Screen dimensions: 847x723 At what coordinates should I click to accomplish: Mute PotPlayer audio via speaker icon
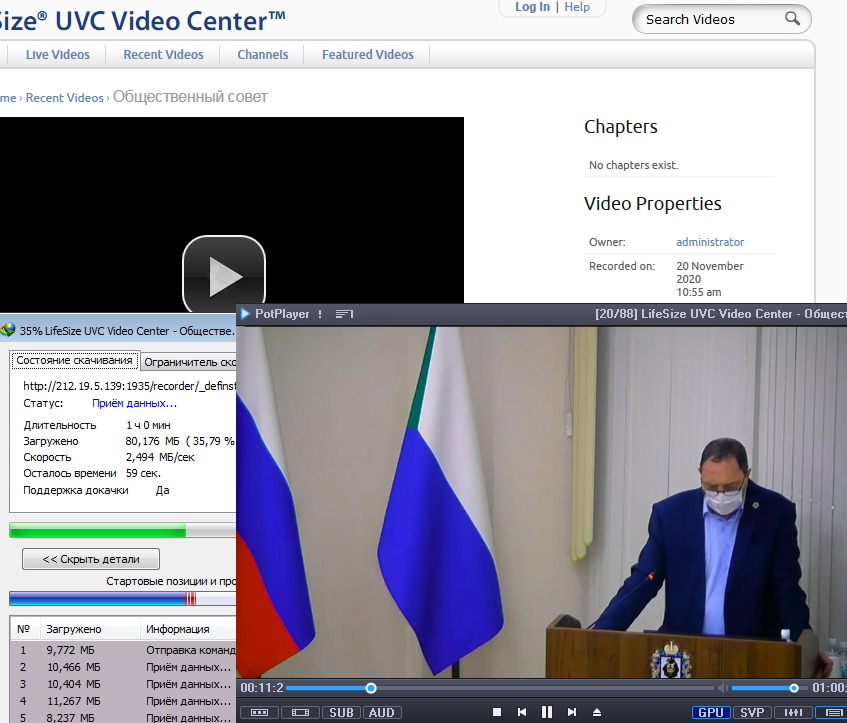pyautogui.click(x=722, y=688)
